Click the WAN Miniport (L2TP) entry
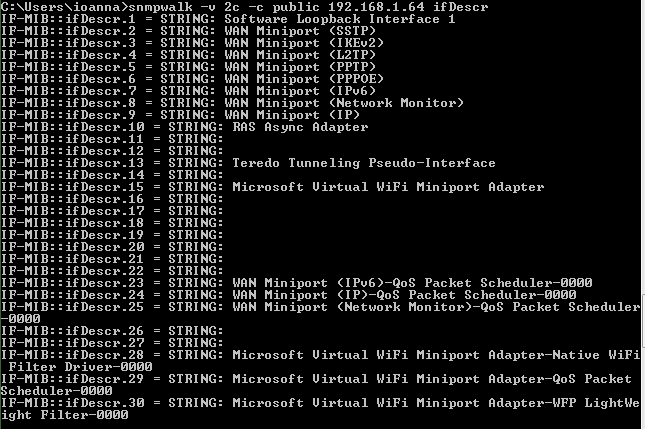 click(x=300, y=55)
